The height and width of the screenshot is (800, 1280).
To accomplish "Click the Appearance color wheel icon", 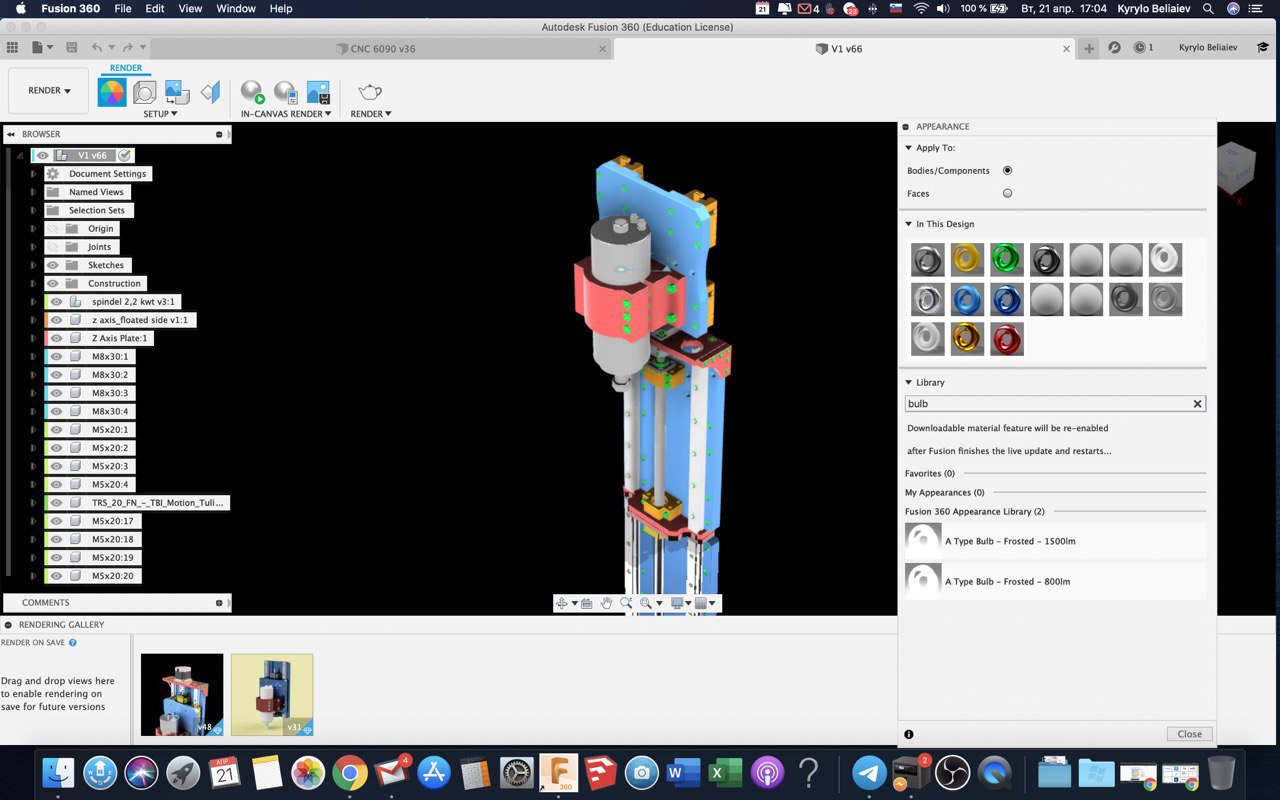I will click(x=111, y=93).
